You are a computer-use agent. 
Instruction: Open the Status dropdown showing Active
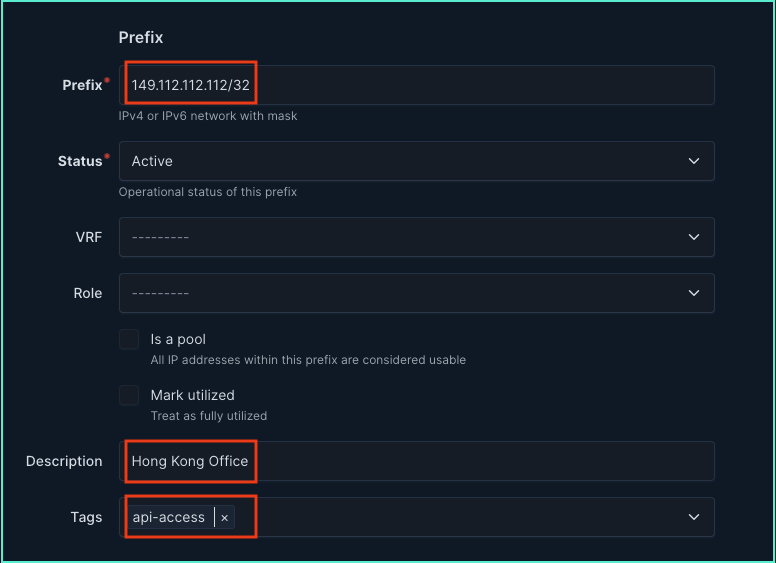click(400, 161)
